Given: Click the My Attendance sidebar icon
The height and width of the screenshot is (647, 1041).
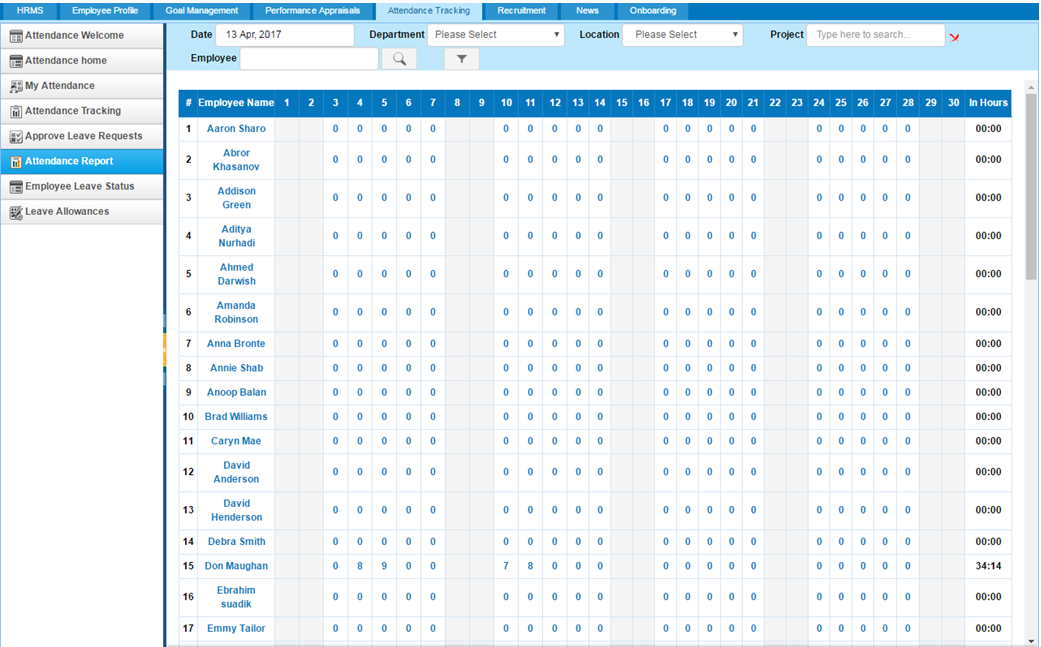Looking at the screenshot, I should (x=16, y=86).
